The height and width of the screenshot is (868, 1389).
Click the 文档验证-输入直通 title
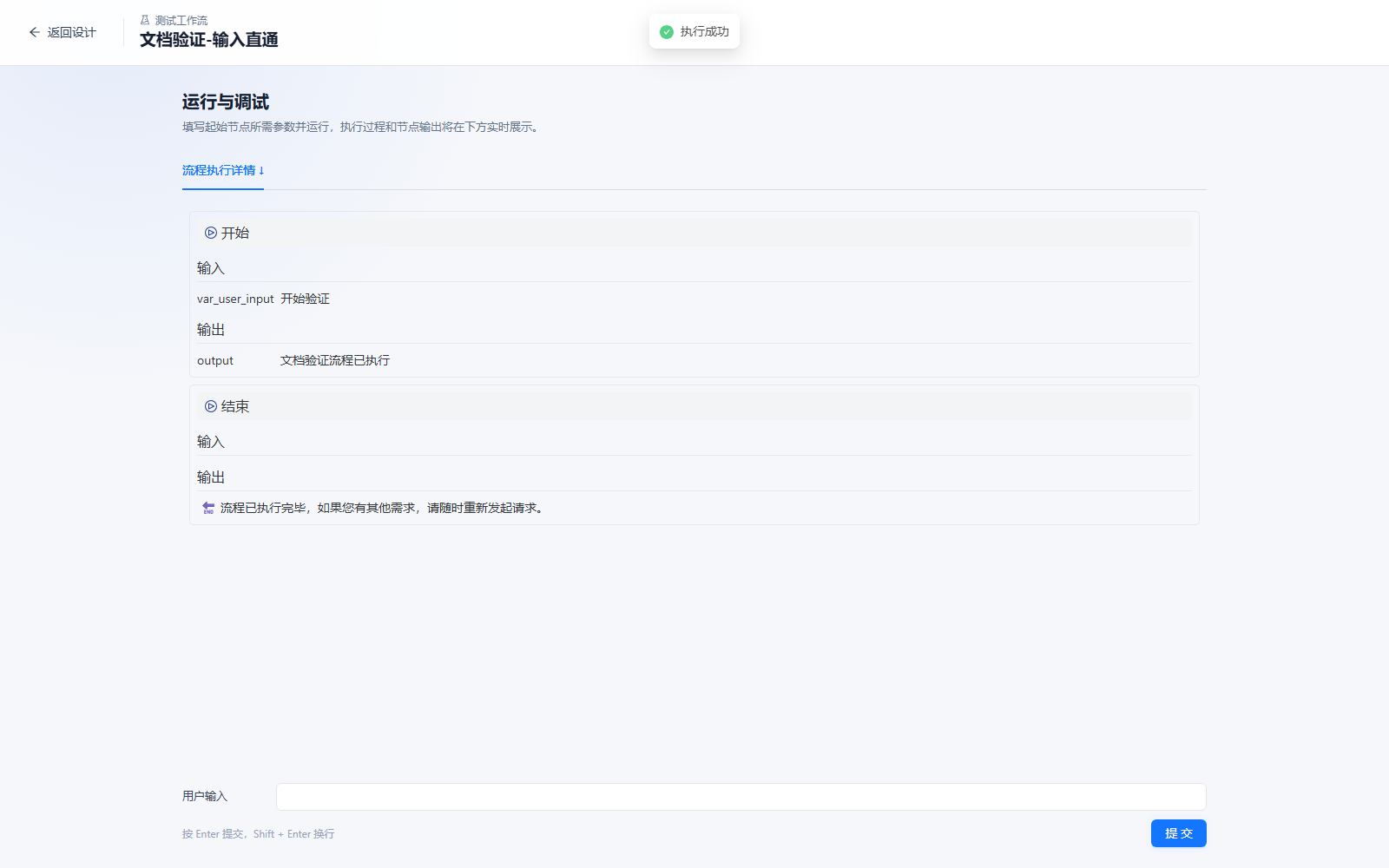point(209,40)
